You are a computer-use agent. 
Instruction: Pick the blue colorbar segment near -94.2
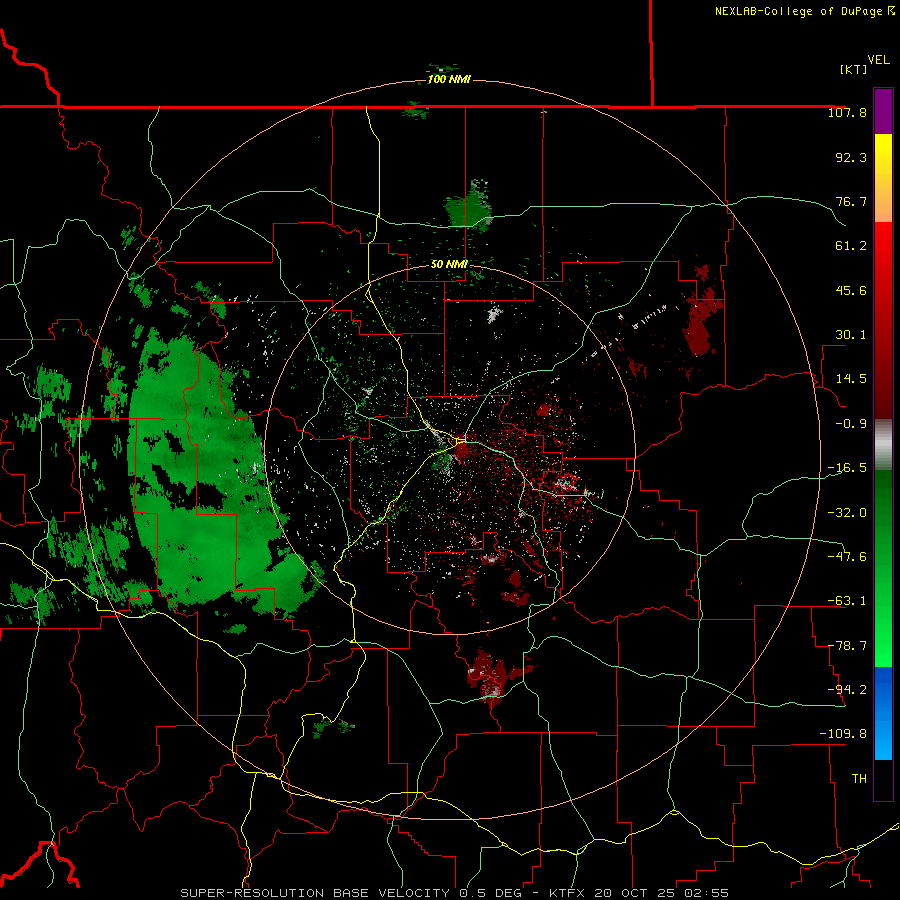883,689
